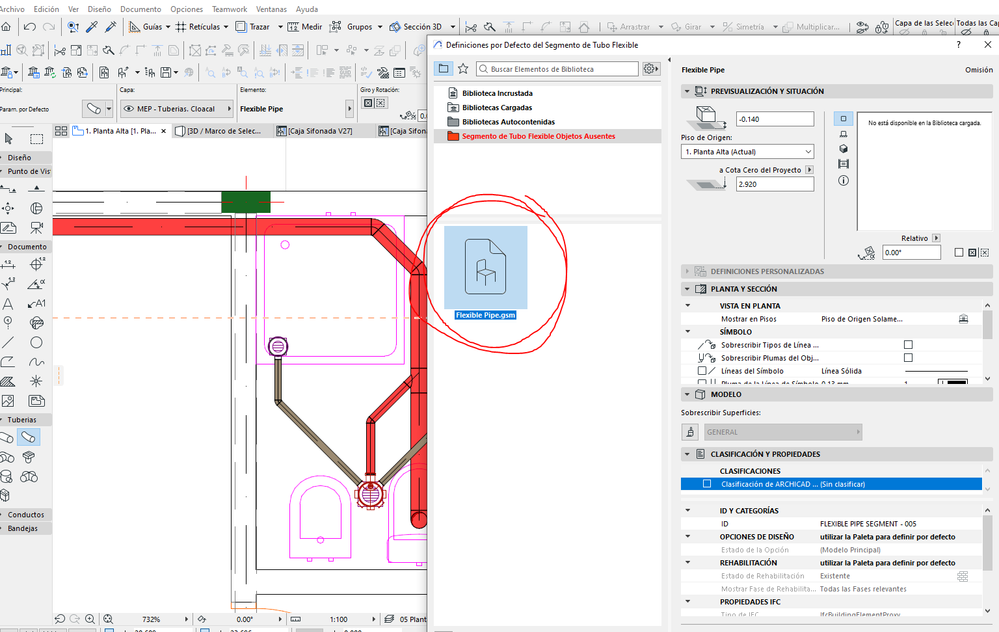
Task: Collapse the Previsualización y Situación panel
Action: click(x=689, y=91)
